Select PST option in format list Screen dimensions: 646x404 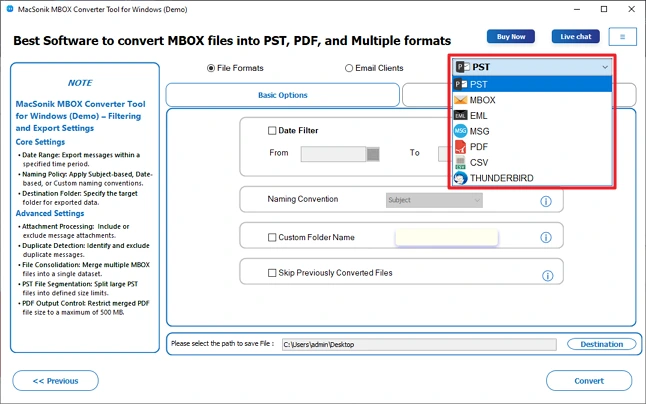(x=532, y=84)
